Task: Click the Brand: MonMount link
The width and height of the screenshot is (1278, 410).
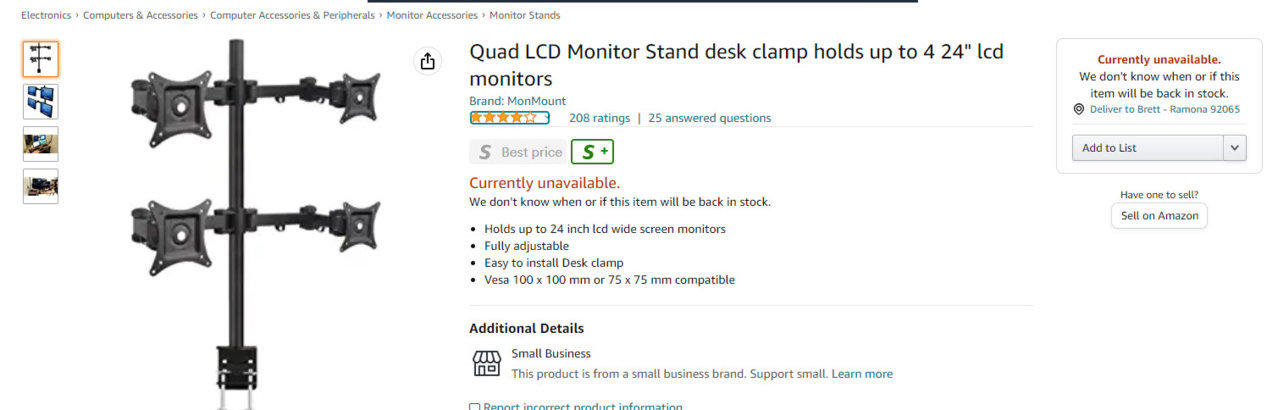Action: pyautogui.click(x=518, y=101)
